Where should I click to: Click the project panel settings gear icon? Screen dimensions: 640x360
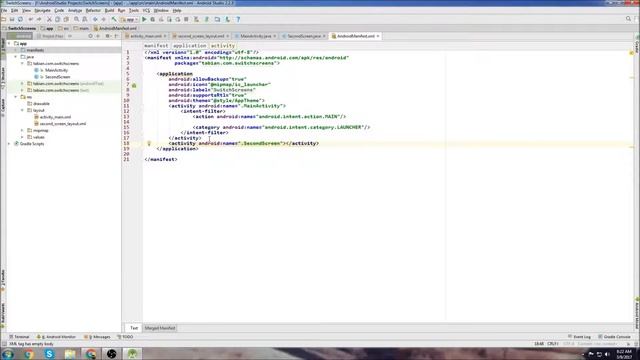107,36
